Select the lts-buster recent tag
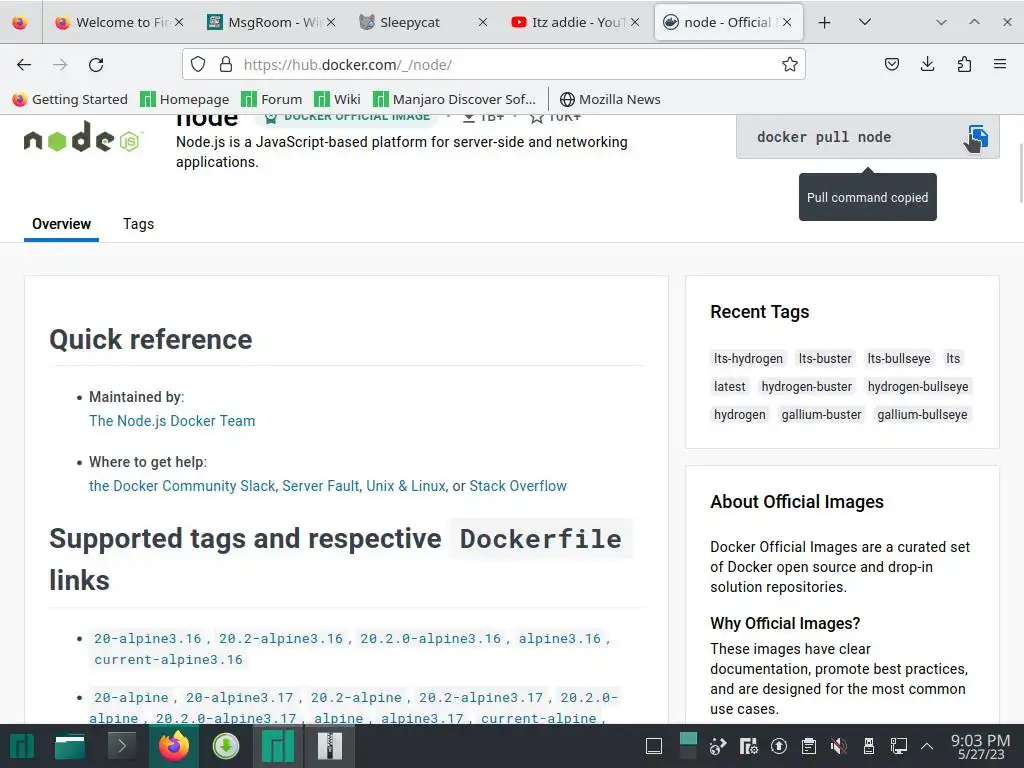 [825, 359]
